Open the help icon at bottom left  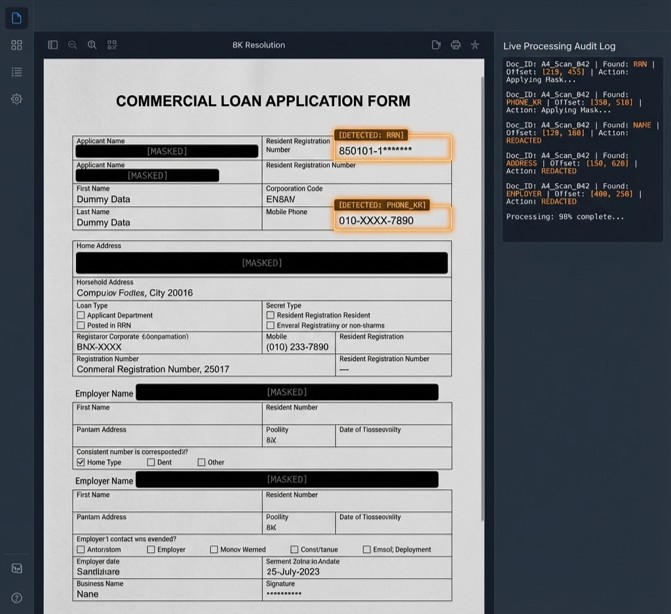[16, 597]
